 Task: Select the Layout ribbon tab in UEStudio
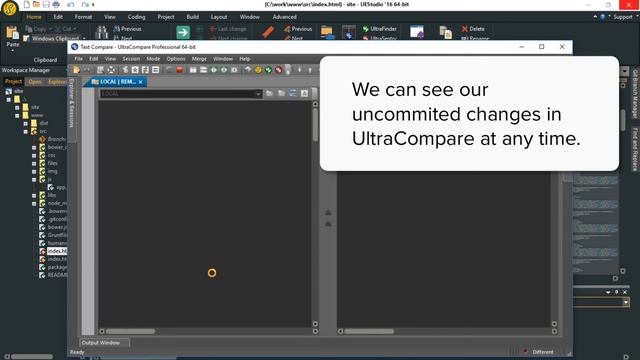click(x=219, y=17)
